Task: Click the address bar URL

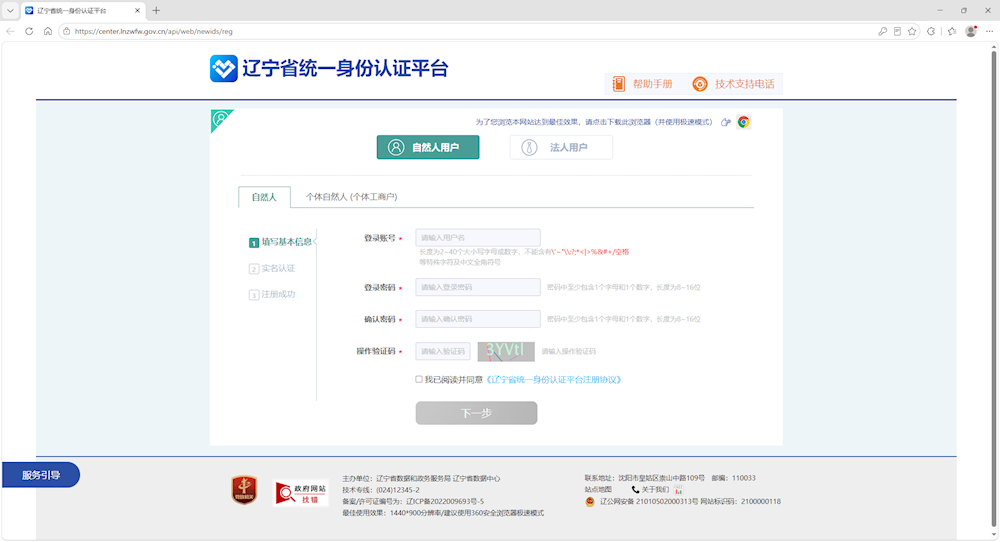Action: [x=154, y=31]
